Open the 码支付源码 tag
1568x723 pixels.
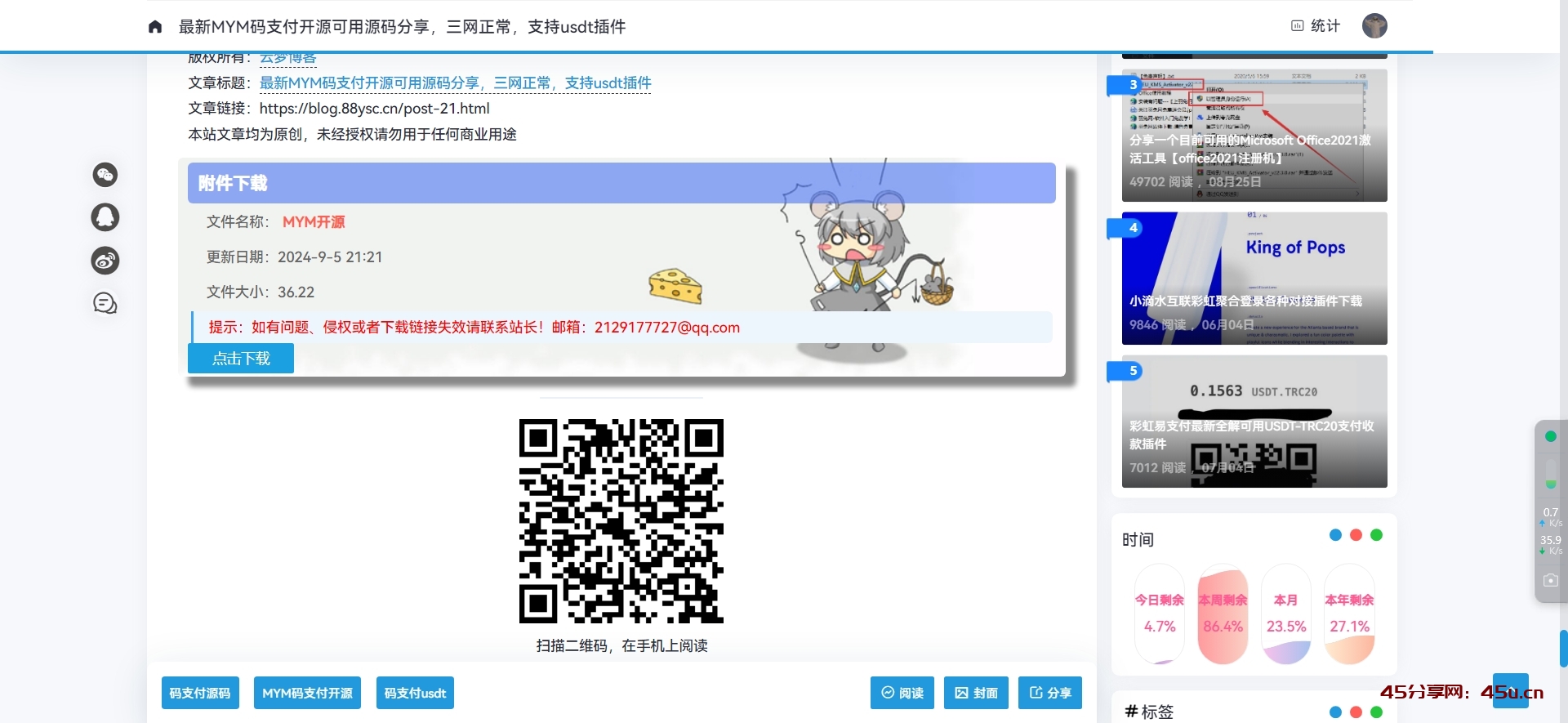pyautogui.click(x=200, y=694)
